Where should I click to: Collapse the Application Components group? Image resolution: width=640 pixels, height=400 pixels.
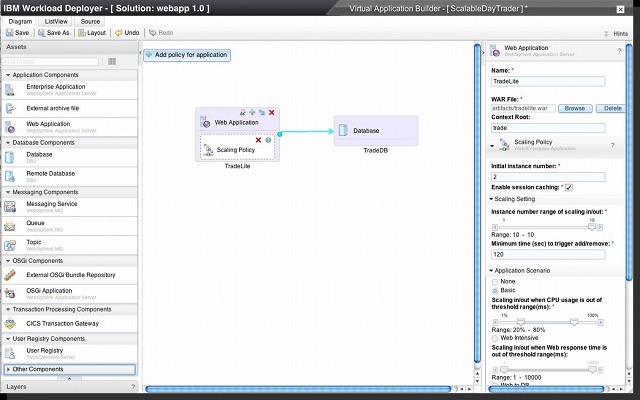(x=8, y=75)
